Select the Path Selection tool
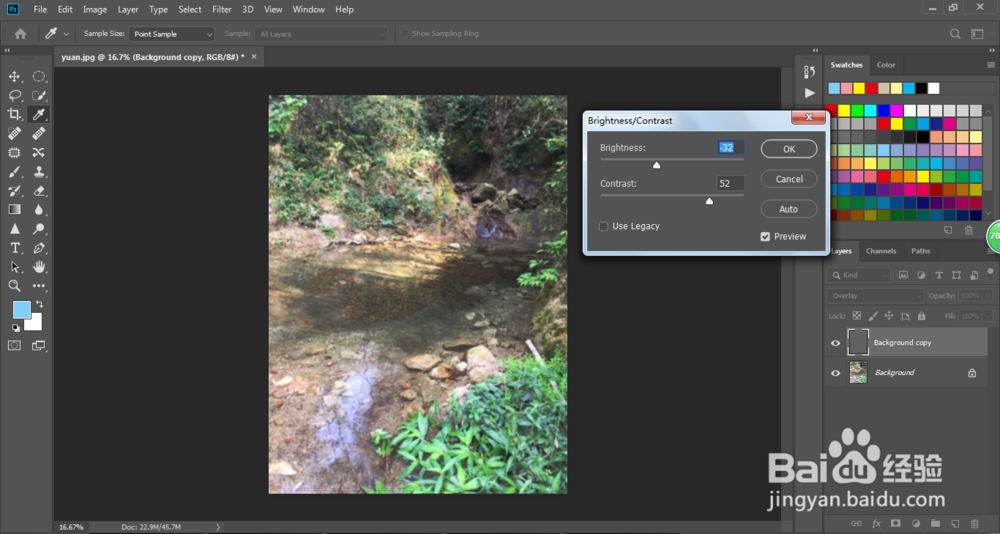This screenshot has height=534, width=1000. (14, 267)
